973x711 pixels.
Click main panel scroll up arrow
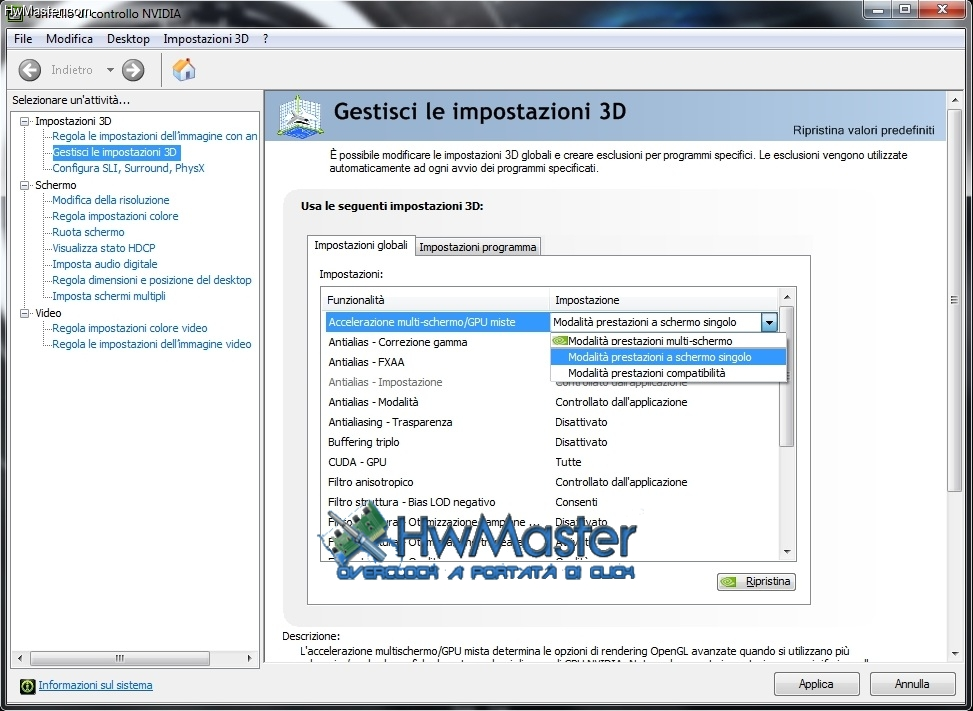954,99
